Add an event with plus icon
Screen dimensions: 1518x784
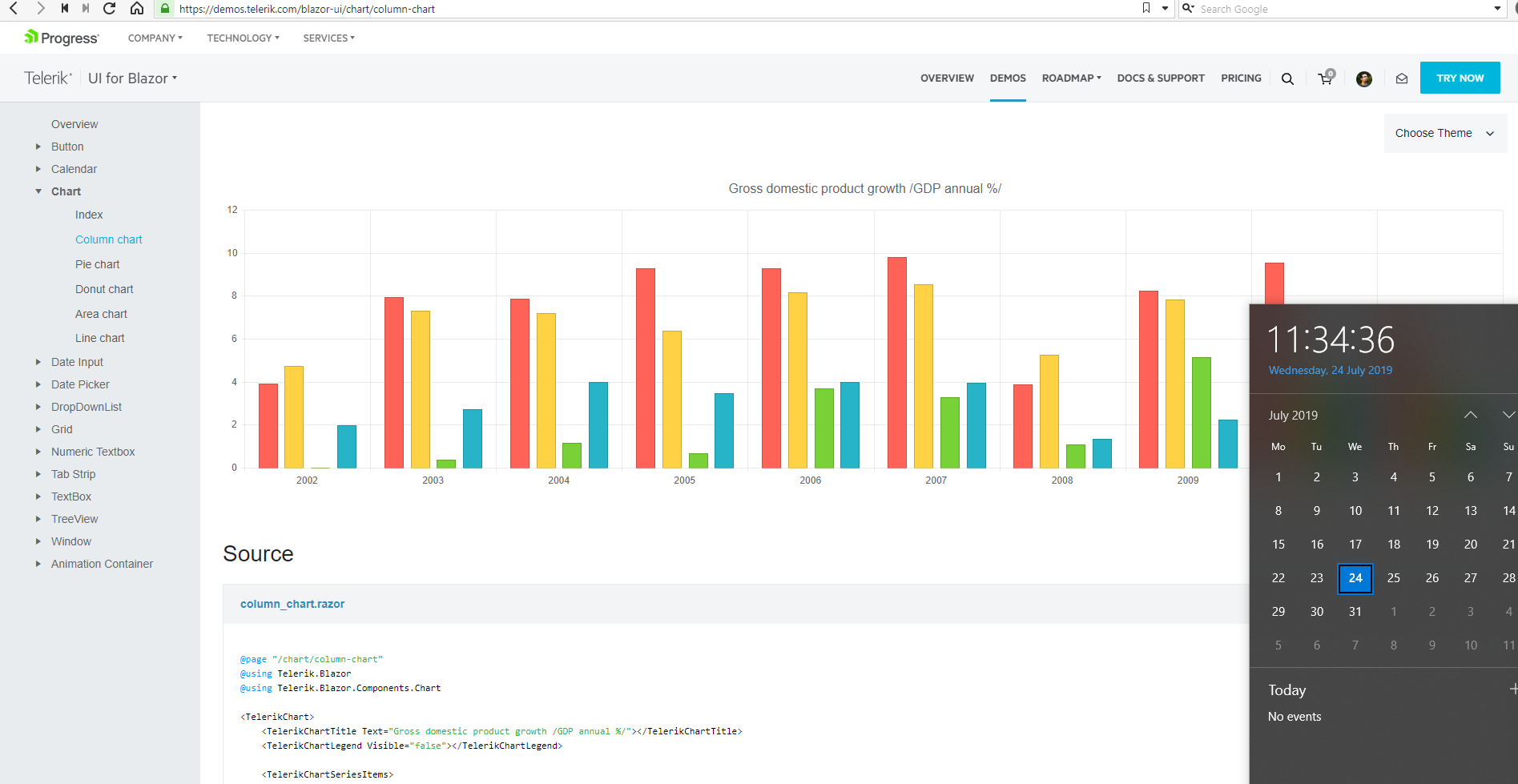click(1513, 689)
